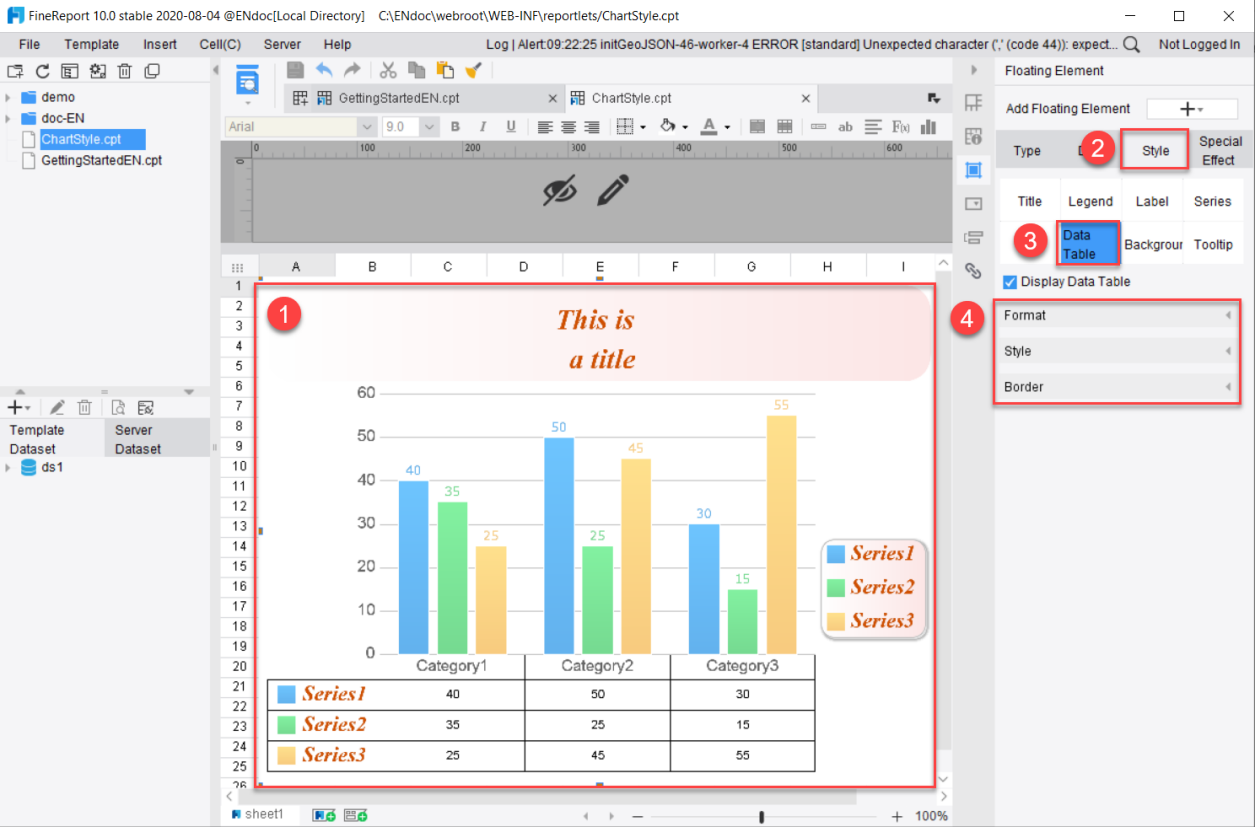Toggle underline formatting in the toolbar
1255x827 pixels.
(511, 127)
